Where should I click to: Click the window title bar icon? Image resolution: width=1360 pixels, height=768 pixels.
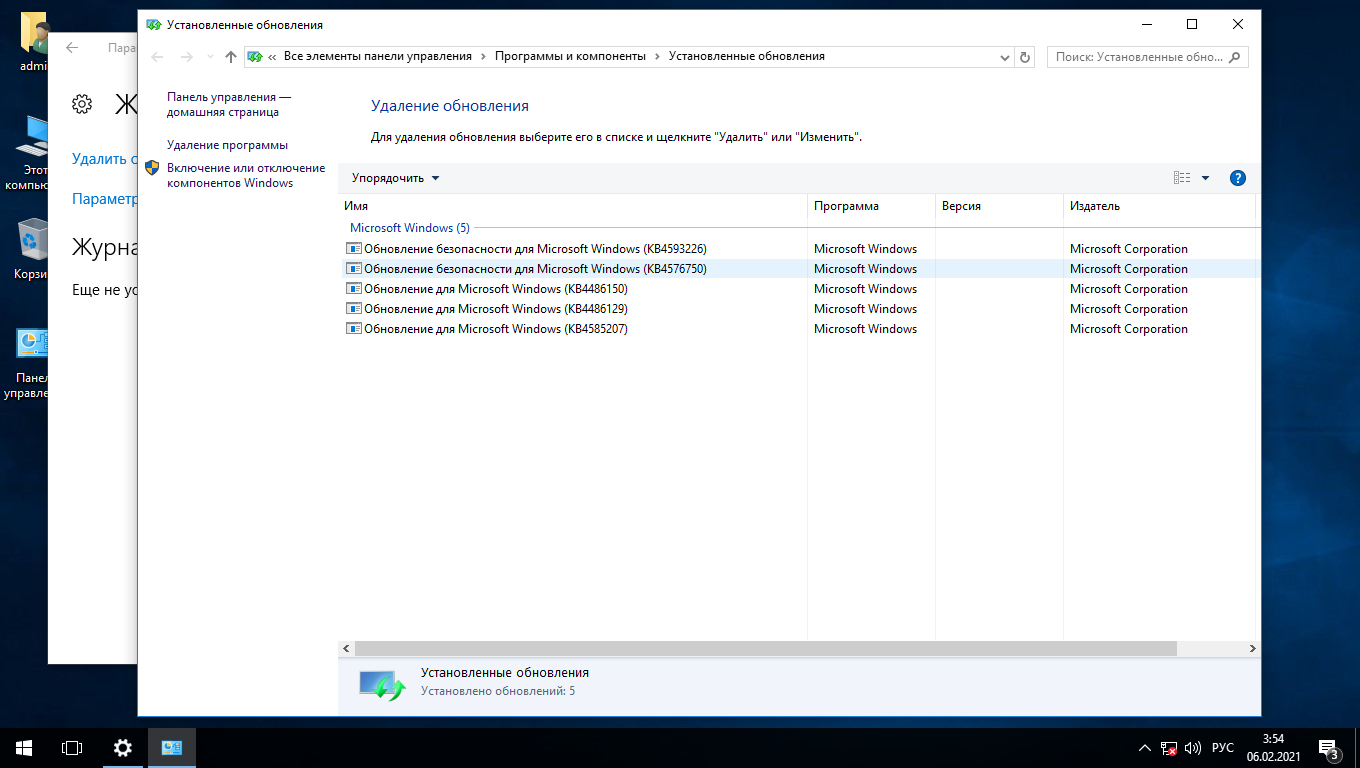(153, 24)
